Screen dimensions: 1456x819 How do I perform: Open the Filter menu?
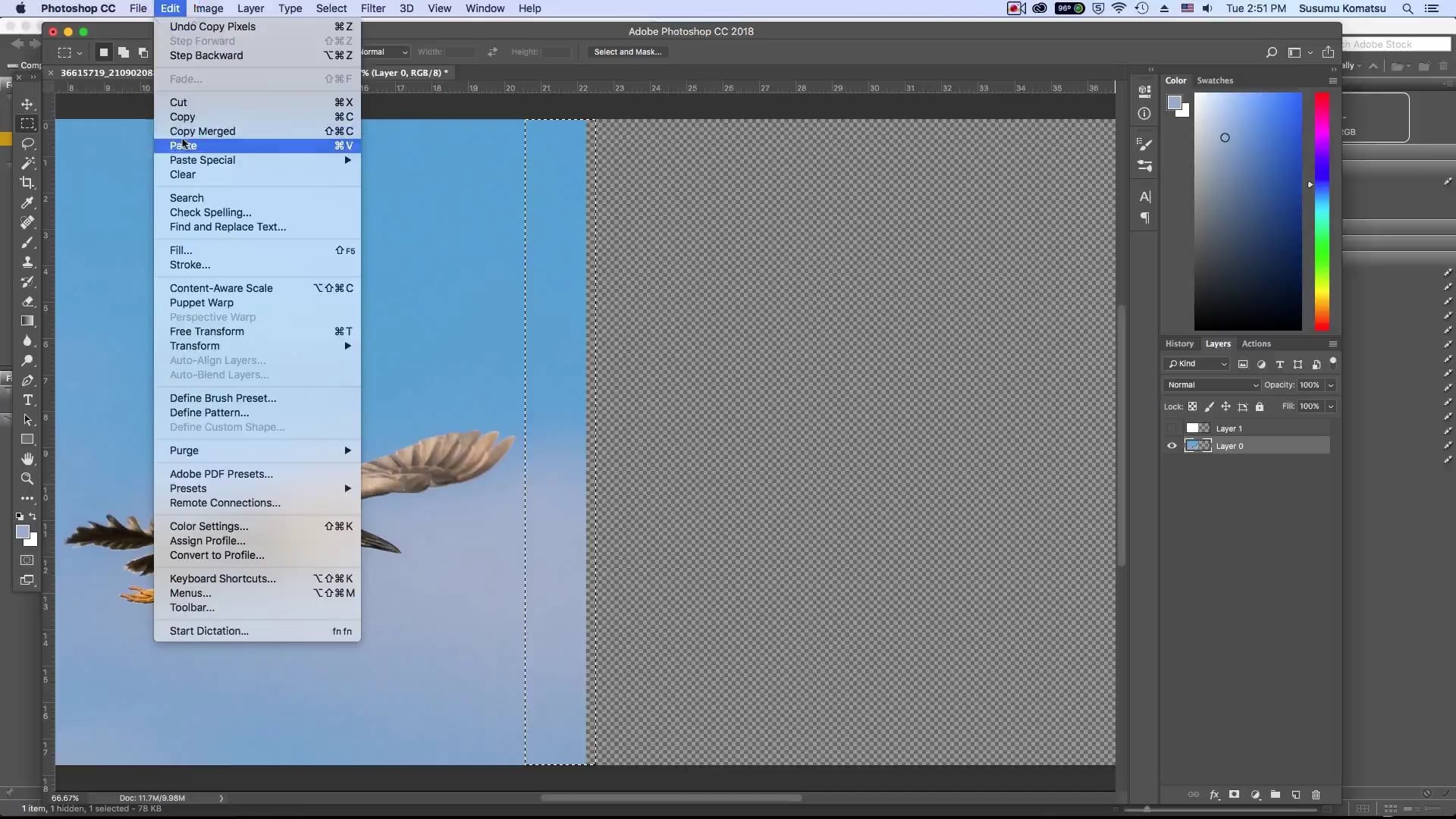click(x=372, y=8)
